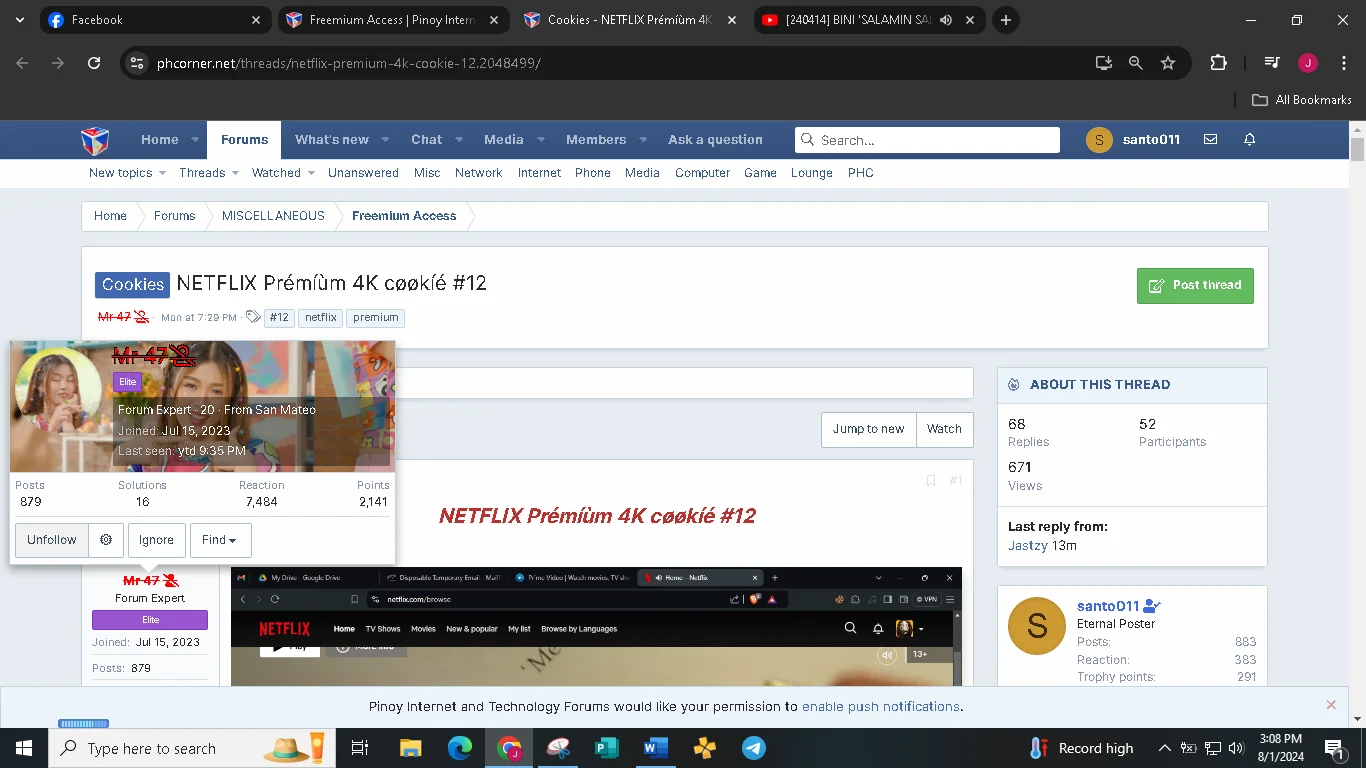Image resolution: width=1366 pixels, height=768 pixels.
Task: Toggle Watch for this thread
Action: pyautogui.click(x=944, y=429)
